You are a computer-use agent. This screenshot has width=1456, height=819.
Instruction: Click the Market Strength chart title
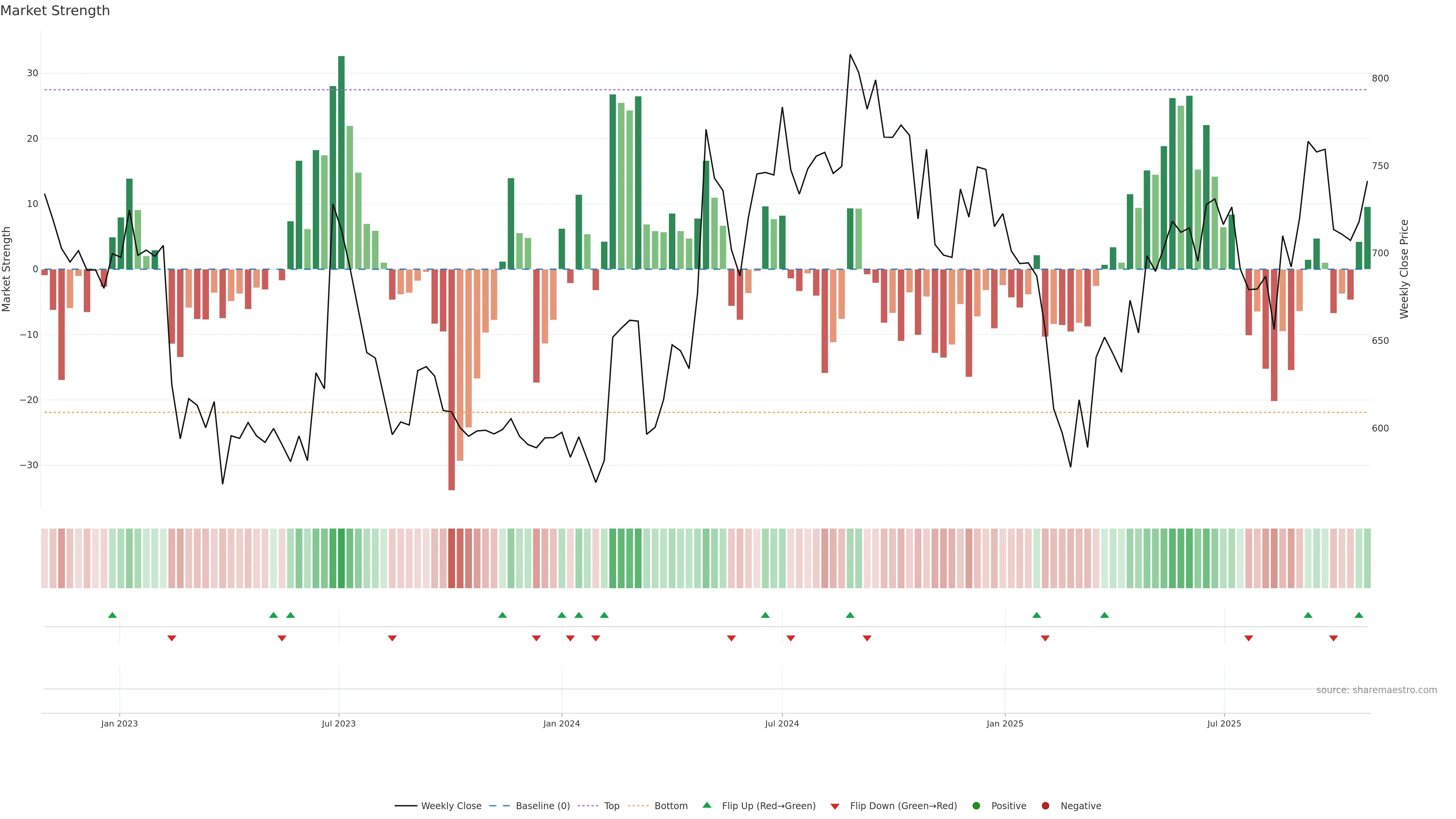point(55,11)
